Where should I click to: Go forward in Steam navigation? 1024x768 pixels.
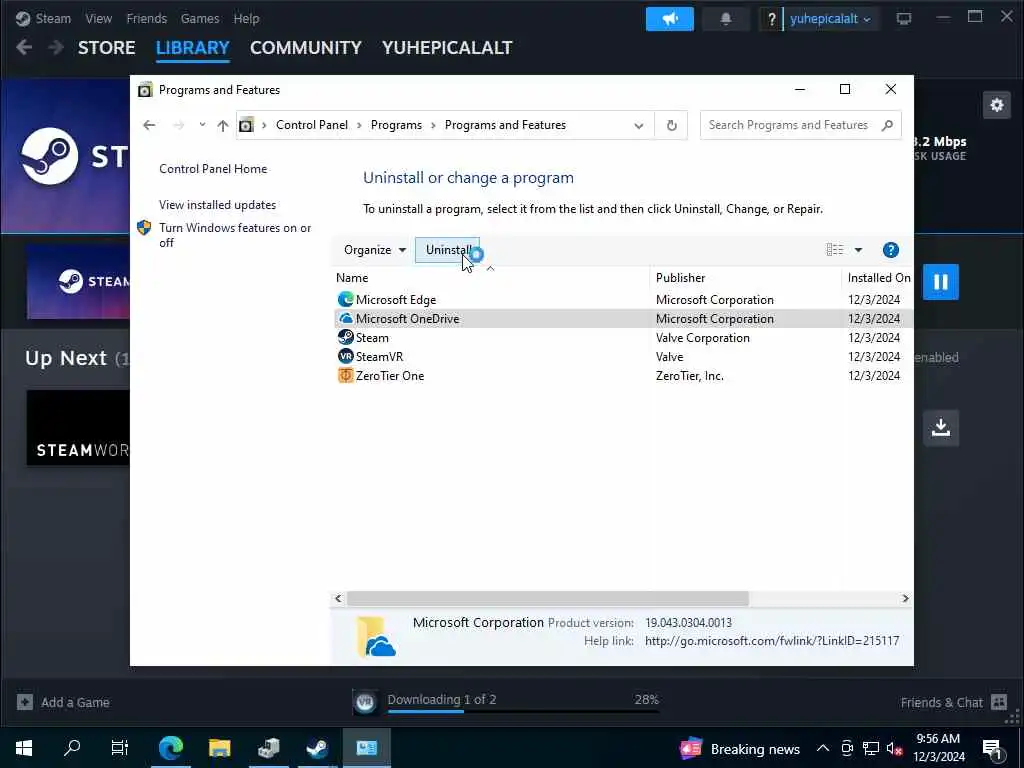click(x=56, y=47)
